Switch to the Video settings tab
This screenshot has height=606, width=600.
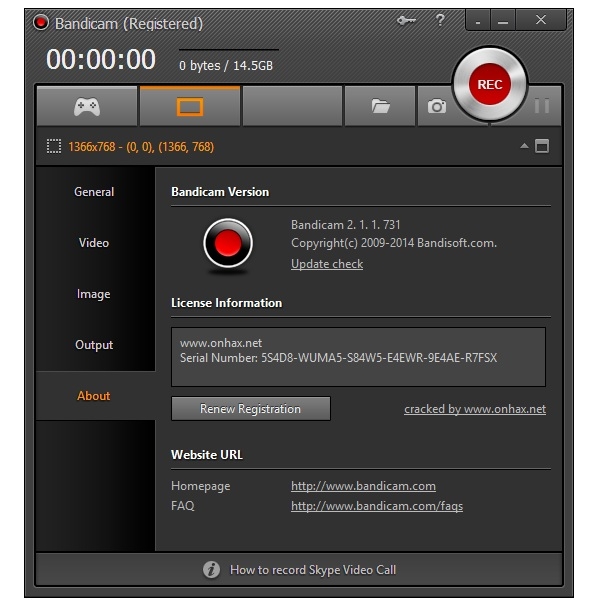point(94,243)
